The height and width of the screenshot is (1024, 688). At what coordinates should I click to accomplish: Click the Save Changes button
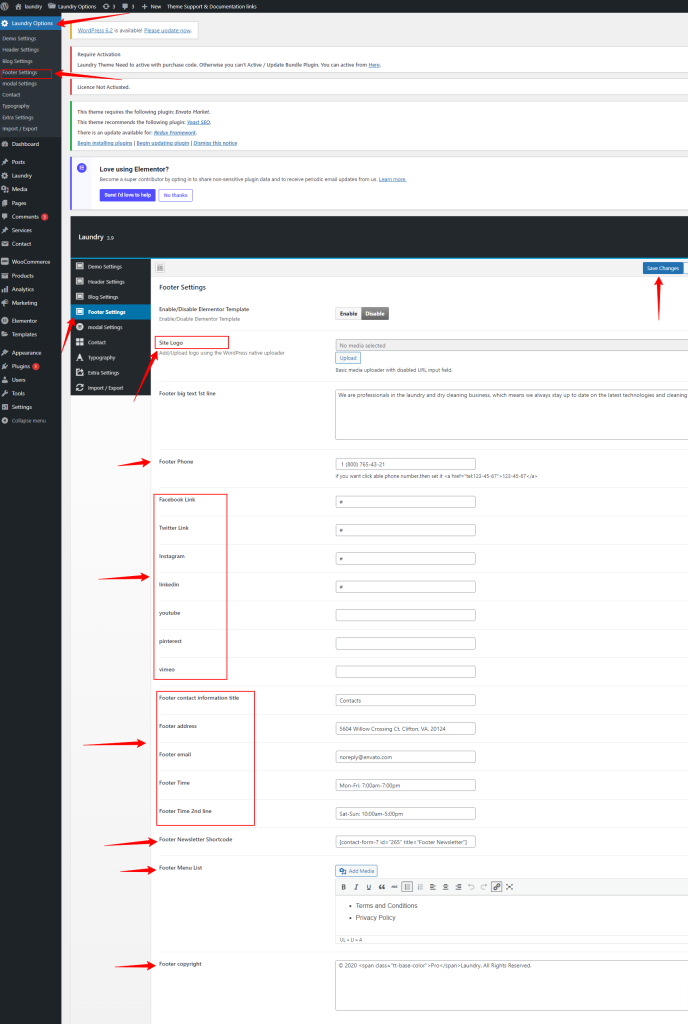(662, 268)
